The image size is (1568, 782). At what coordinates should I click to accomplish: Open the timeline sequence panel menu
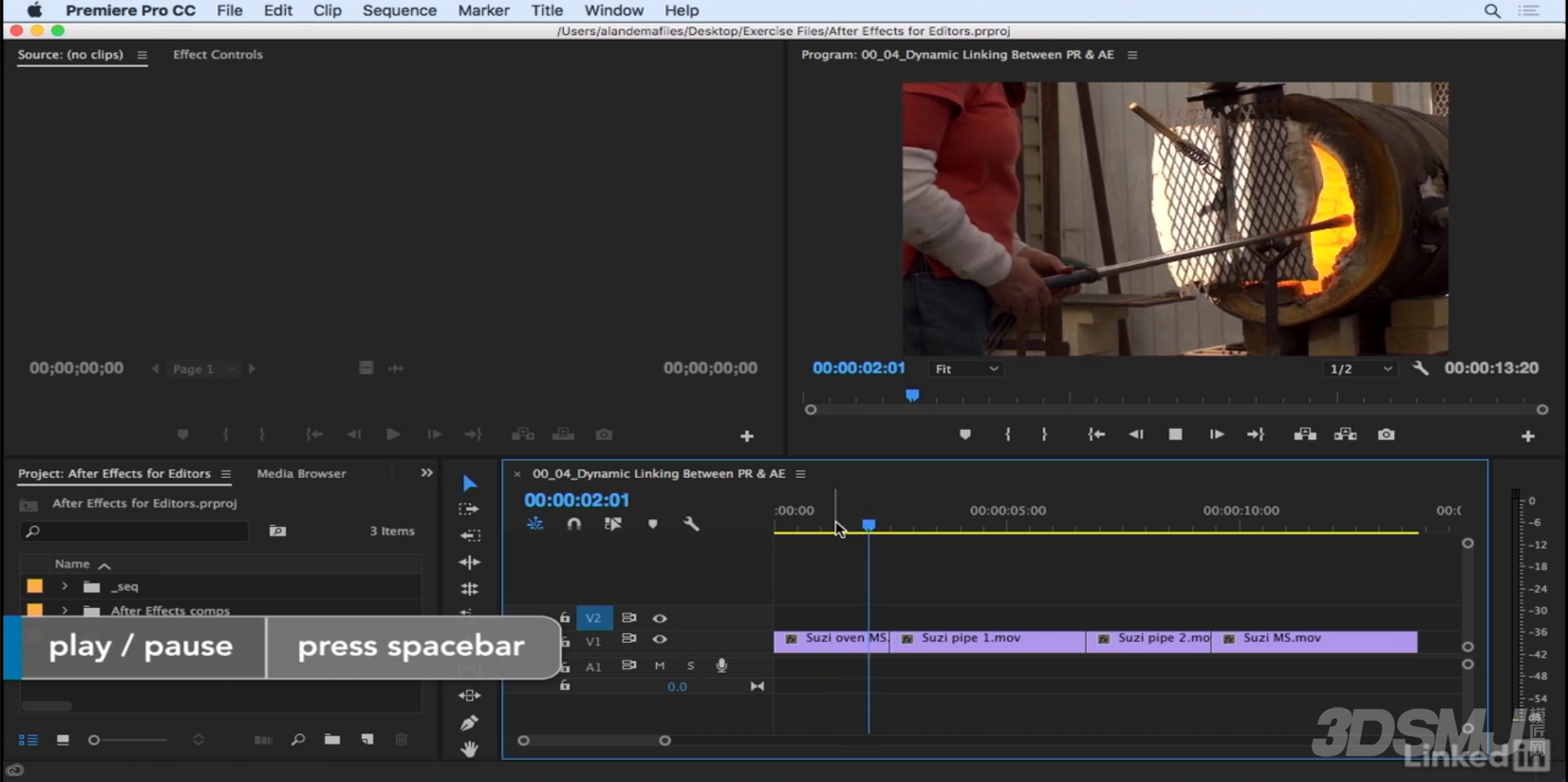[801, 474]
